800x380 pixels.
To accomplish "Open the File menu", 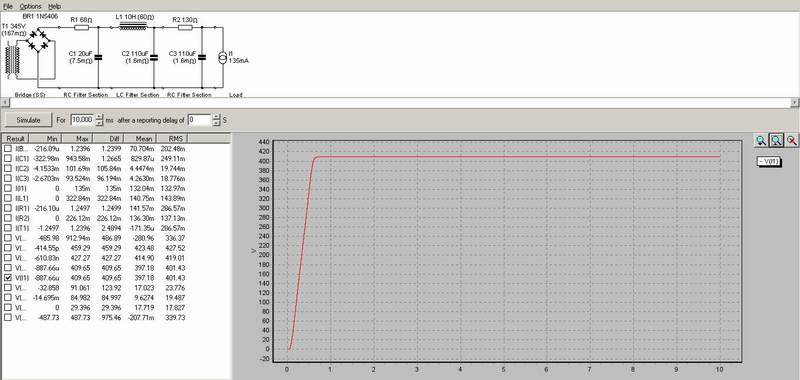I will (8, 6).
